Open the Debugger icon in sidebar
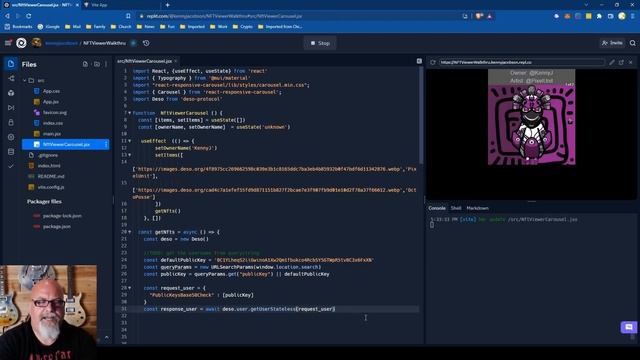640x360 pixels. pos(11,108)
